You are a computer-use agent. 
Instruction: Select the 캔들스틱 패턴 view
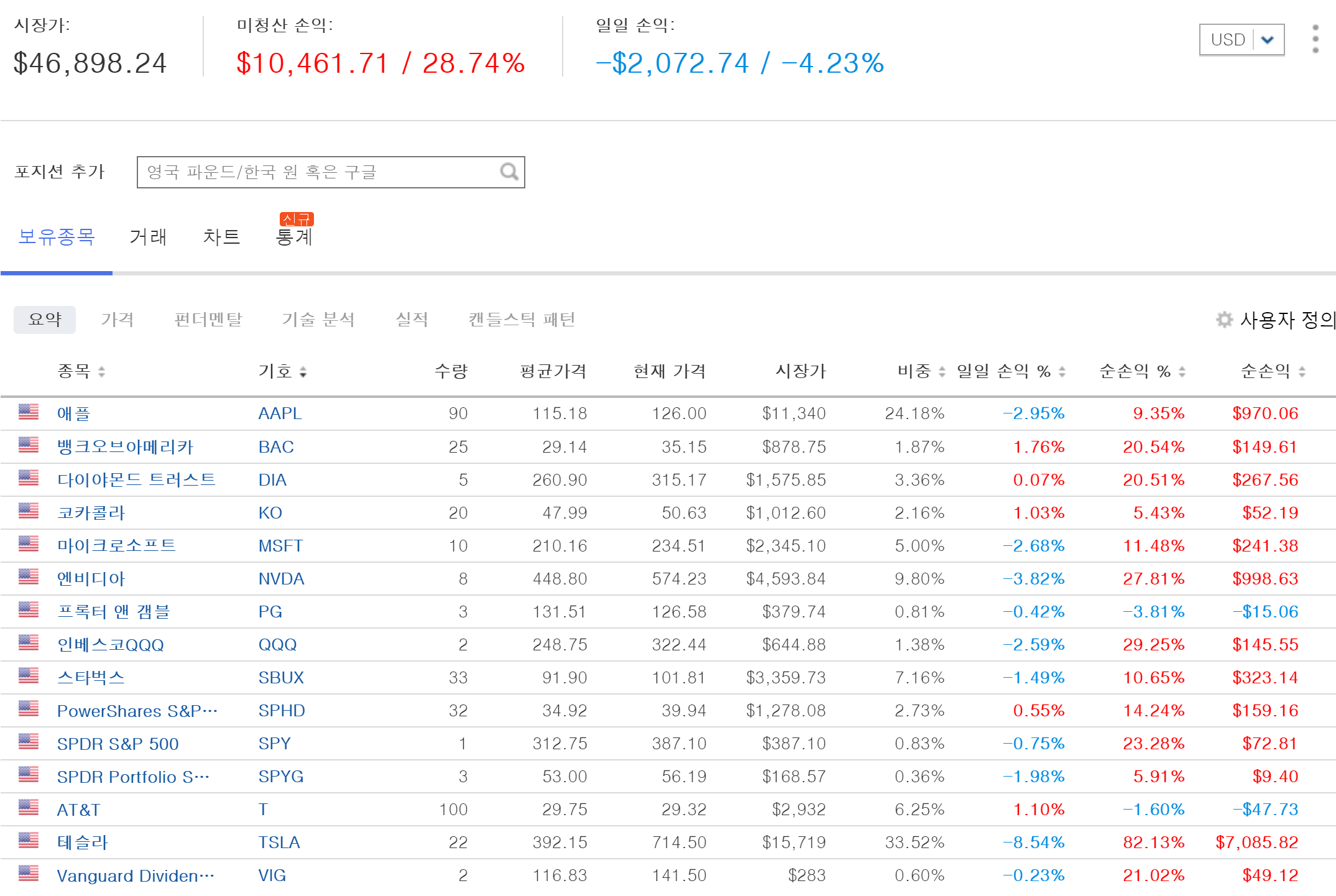point(522,320)
